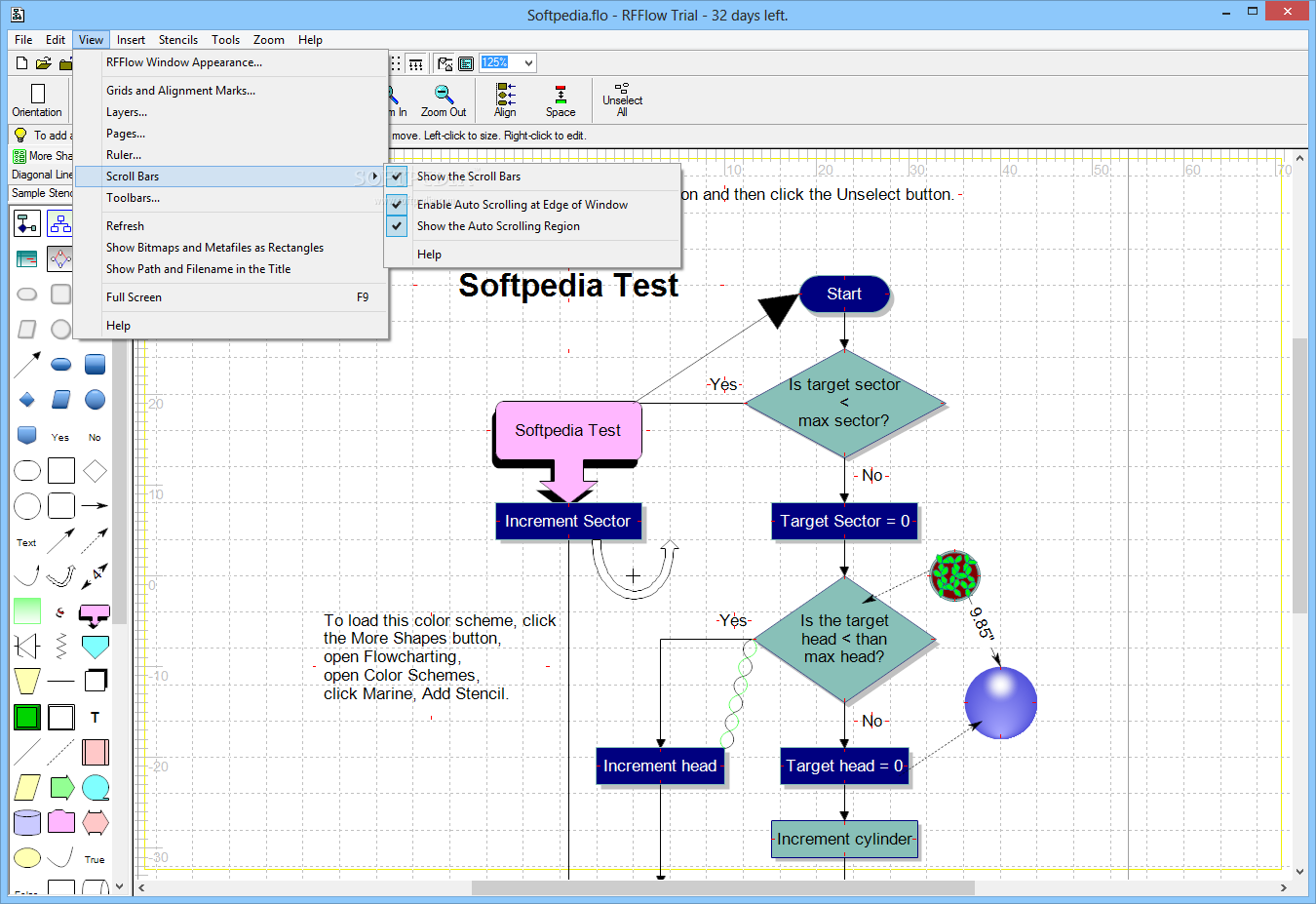Toggle Enable Auto Scrolling at Edge of Window
The width and height of the screenshot is (1316, 904).
point(533,205)
